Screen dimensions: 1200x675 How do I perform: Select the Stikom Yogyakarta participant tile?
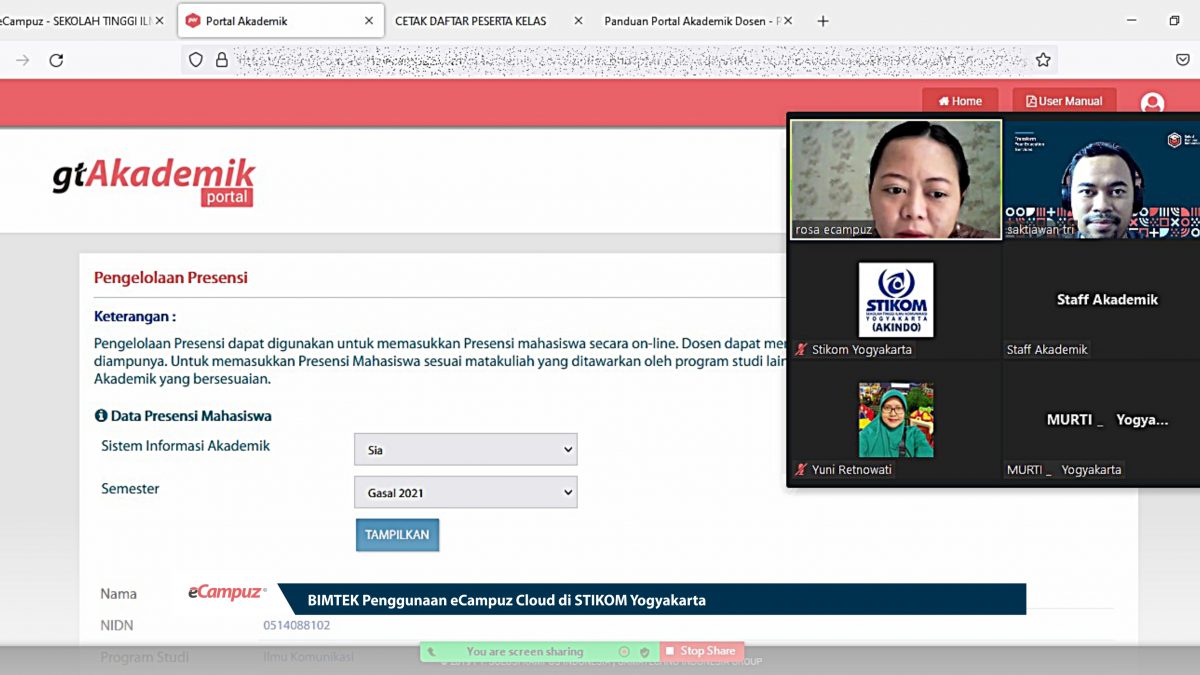point(896,300)
